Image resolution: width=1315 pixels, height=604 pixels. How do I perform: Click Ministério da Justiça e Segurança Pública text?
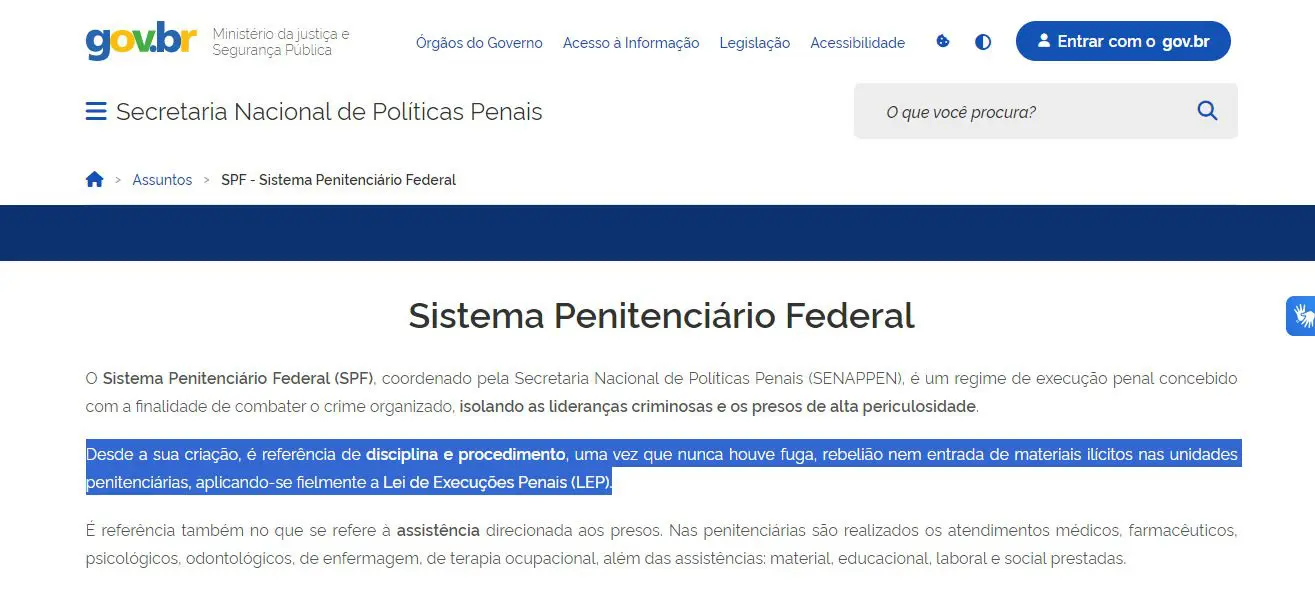[x=281, y=42]
